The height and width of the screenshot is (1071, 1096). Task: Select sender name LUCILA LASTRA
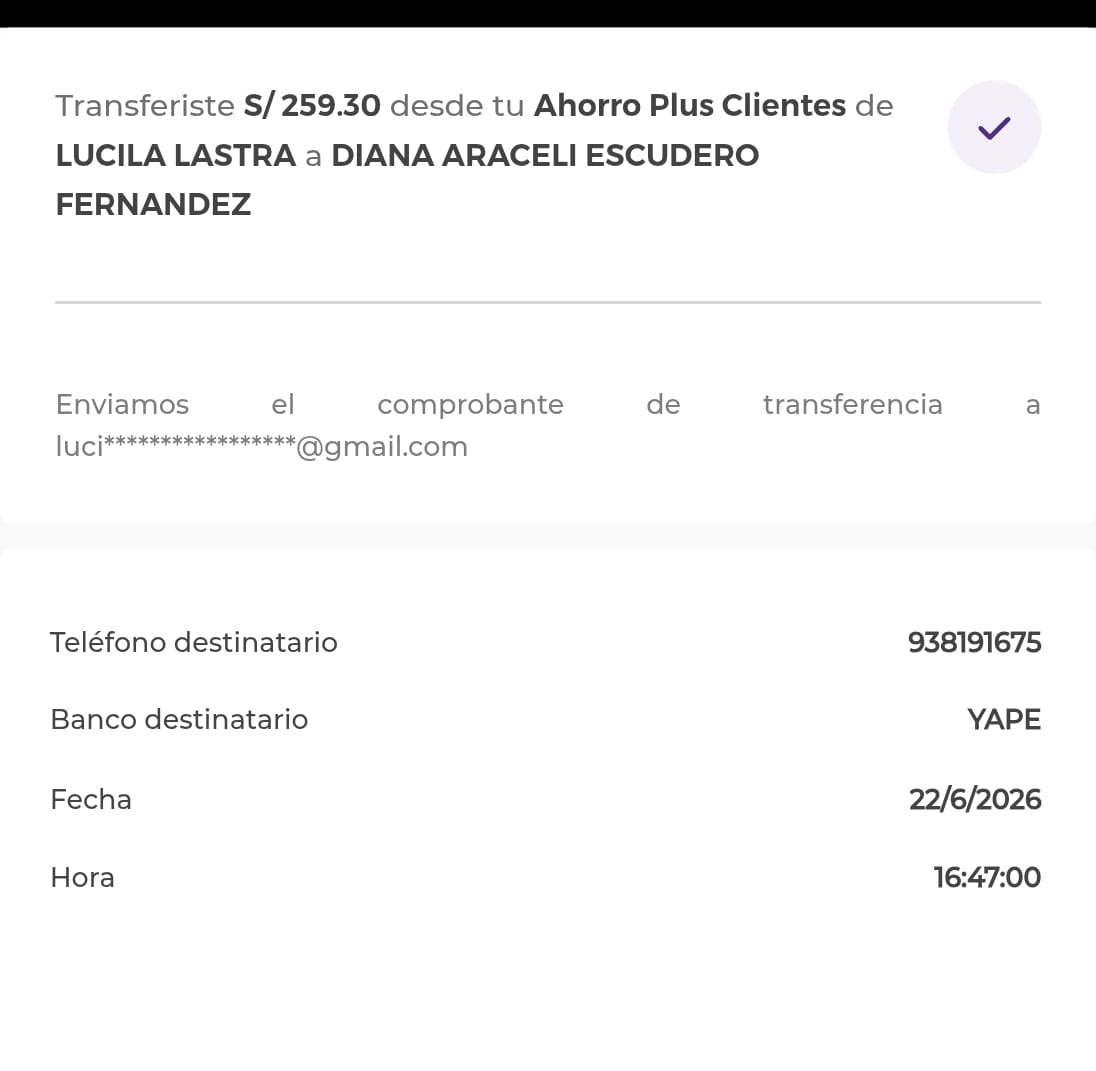pos(176,155)
